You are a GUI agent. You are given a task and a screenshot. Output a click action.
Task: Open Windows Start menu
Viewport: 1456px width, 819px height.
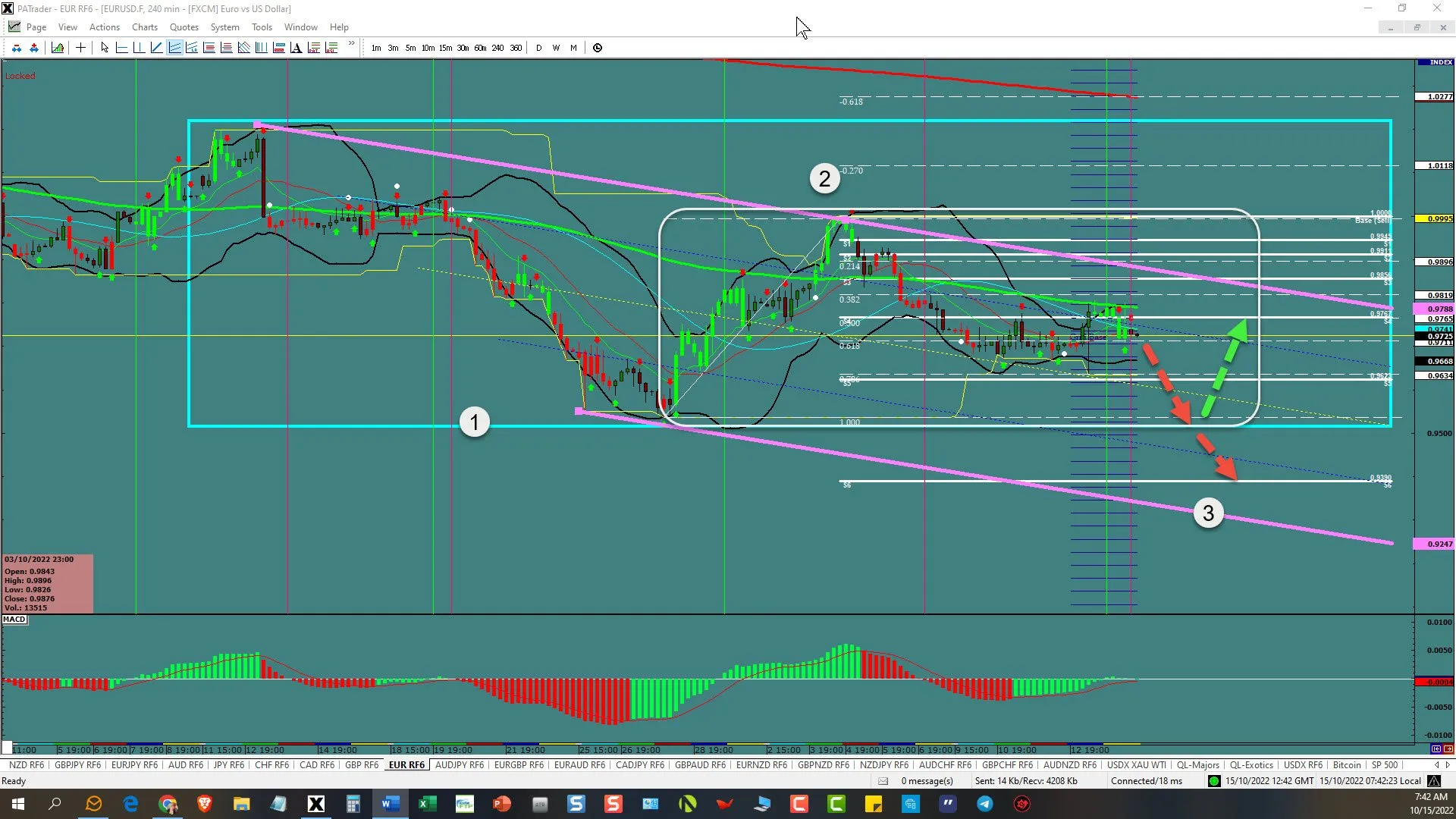(x=18, y=804)
